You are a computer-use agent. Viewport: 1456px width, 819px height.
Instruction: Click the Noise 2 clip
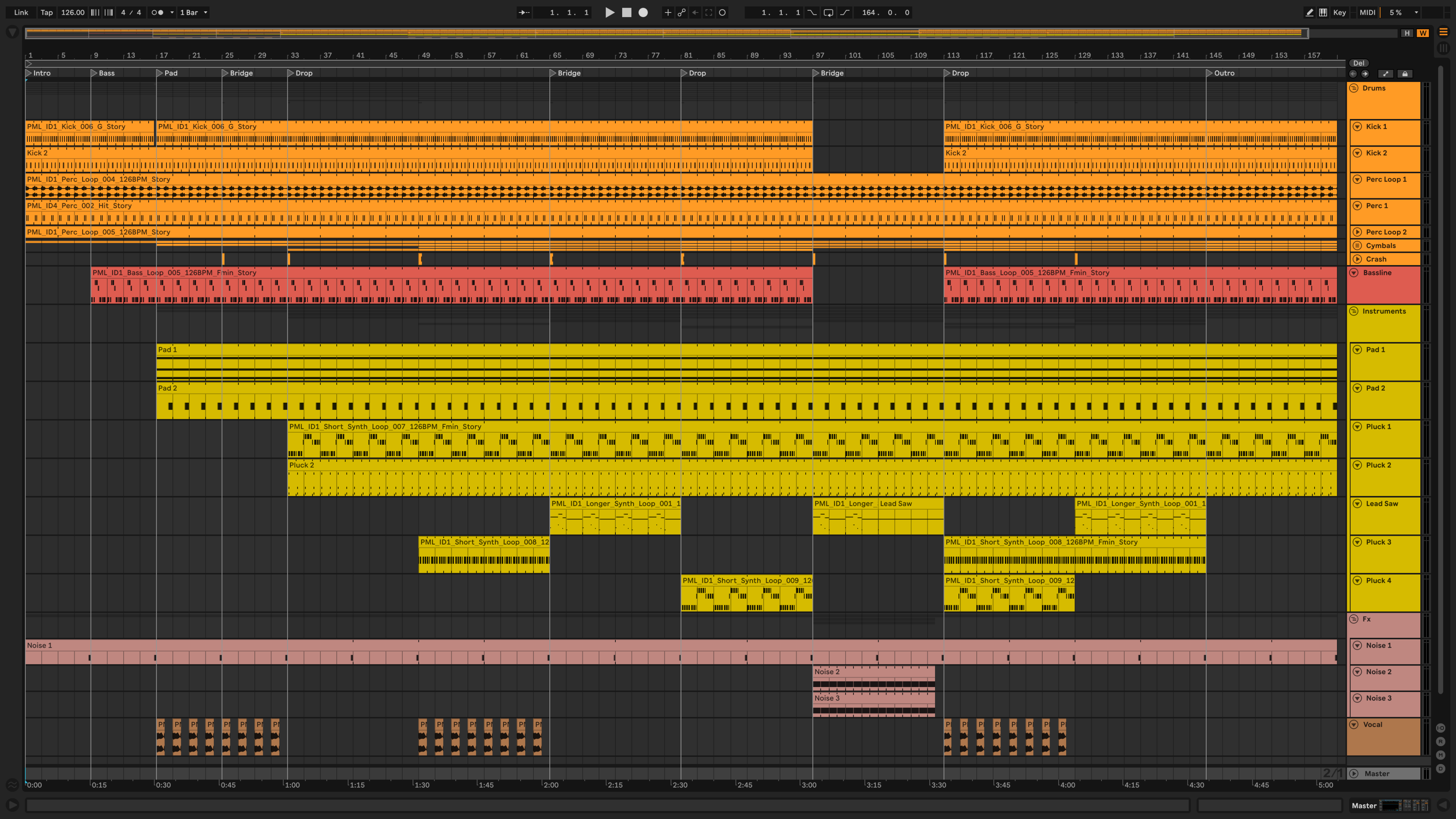[874, 678]
